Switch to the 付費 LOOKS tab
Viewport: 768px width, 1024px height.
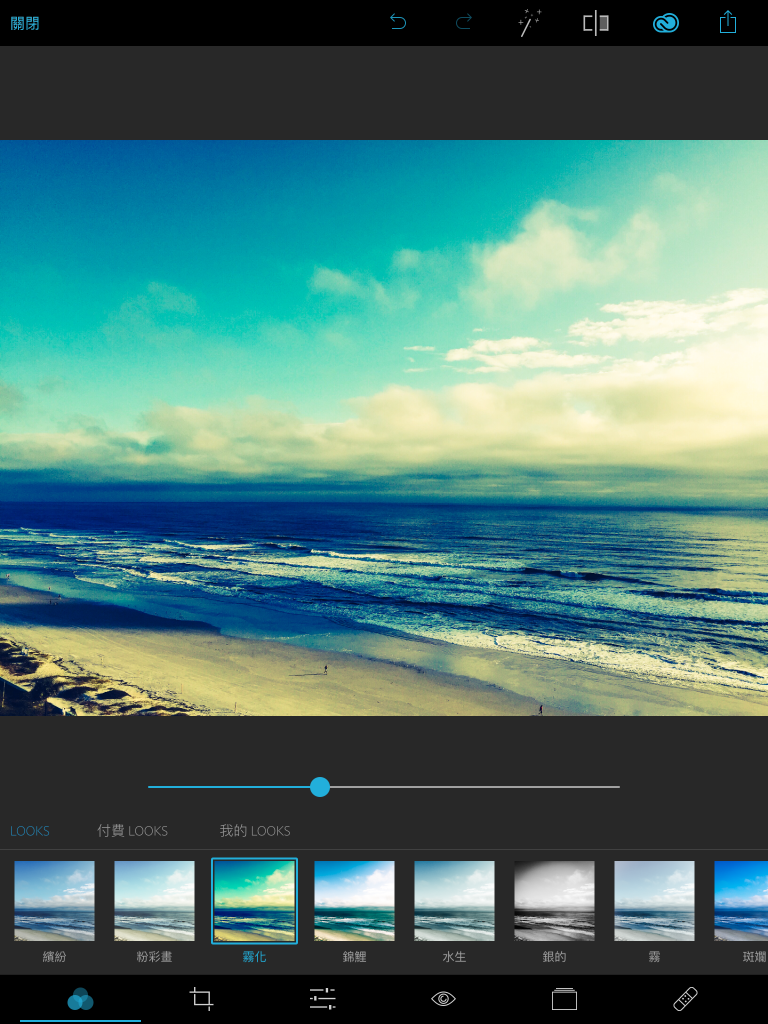[x=132, y=831]
